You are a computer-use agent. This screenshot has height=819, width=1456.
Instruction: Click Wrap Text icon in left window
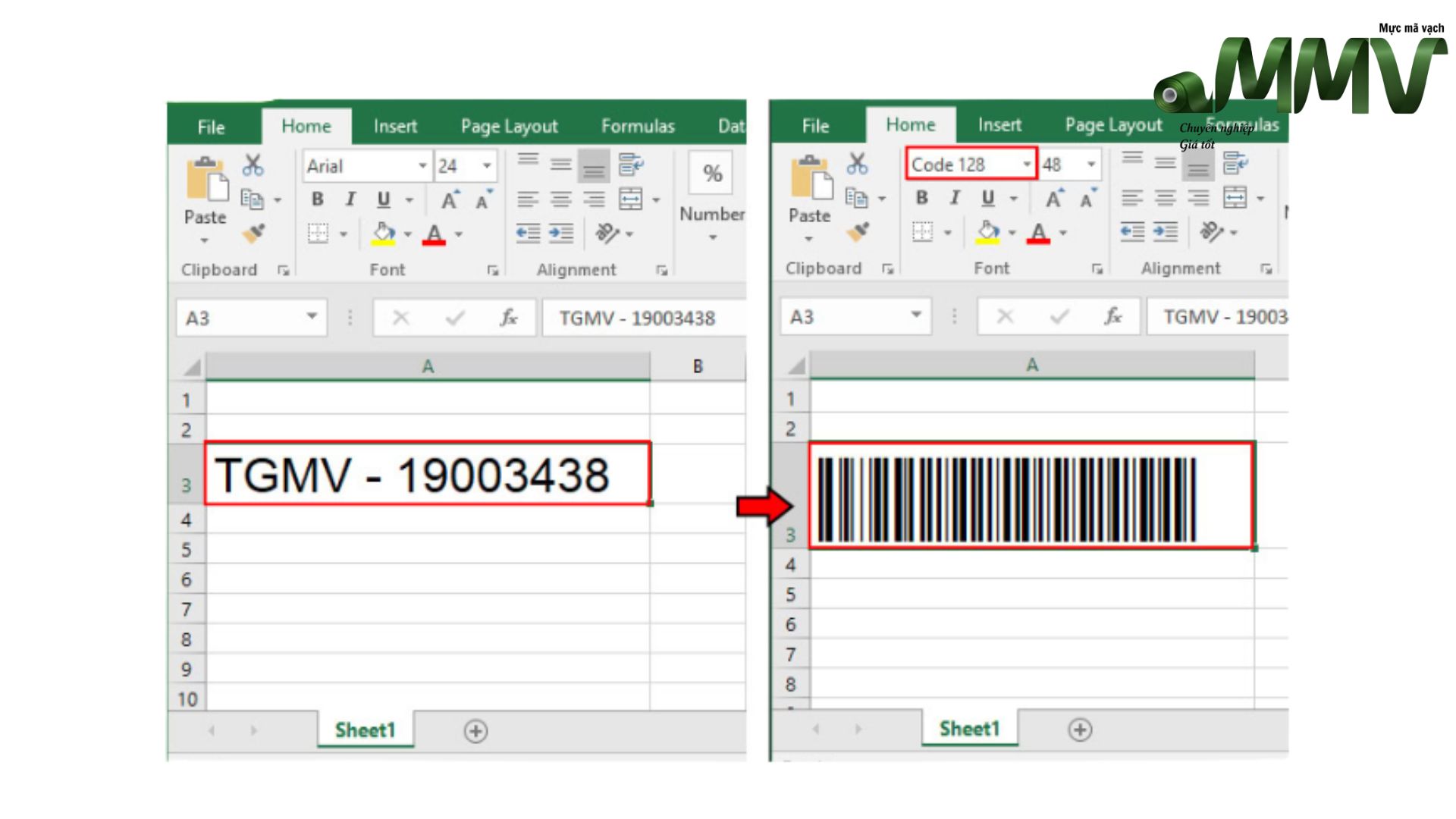tap(630, 165)
